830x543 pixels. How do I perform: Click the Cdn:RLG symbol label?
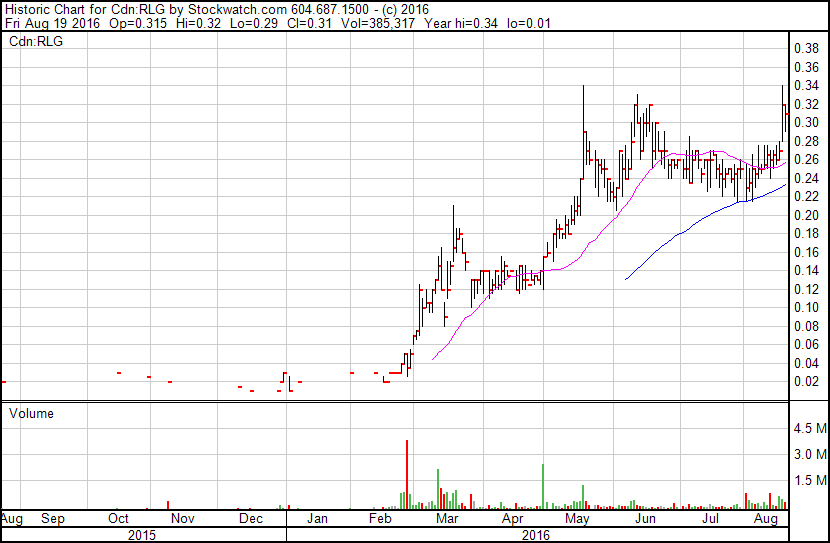pyautogui.click(x=35, y=41)
